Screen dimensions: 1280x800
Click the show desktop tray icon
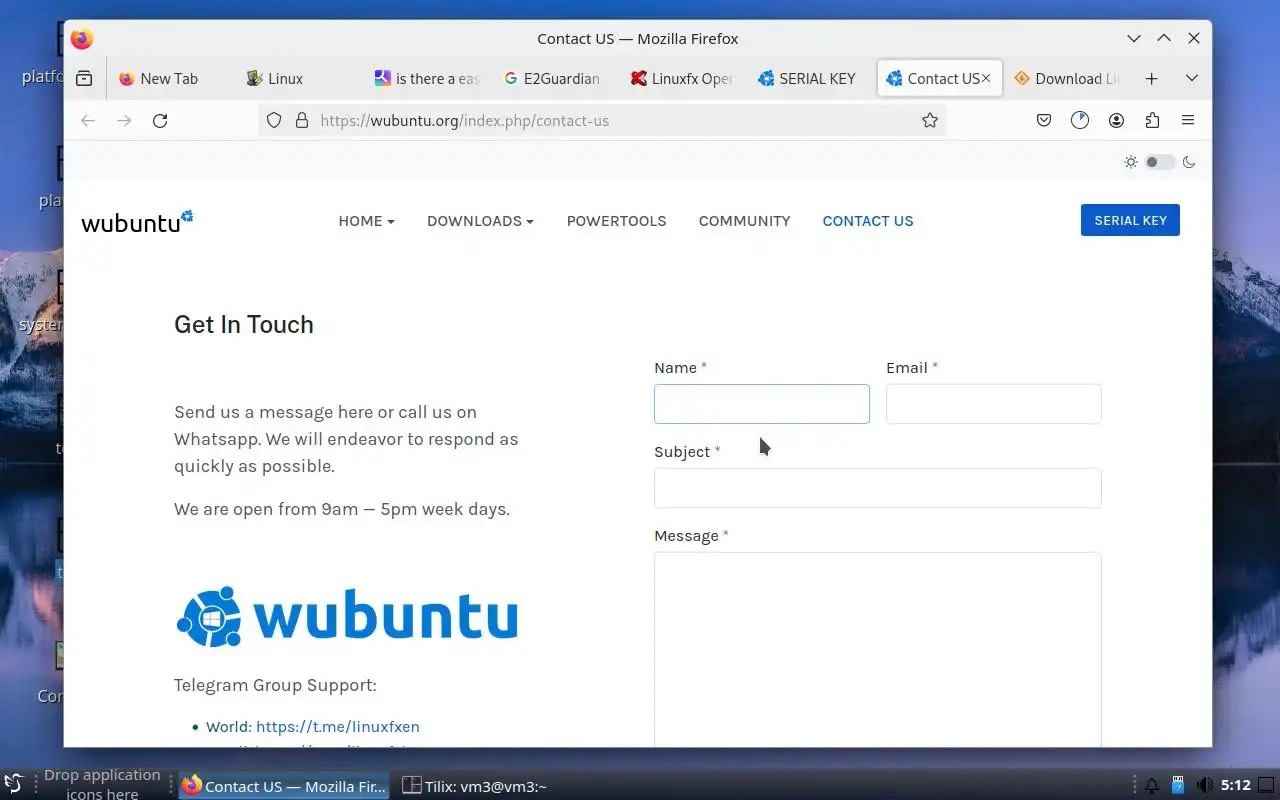pos(1266,786)
